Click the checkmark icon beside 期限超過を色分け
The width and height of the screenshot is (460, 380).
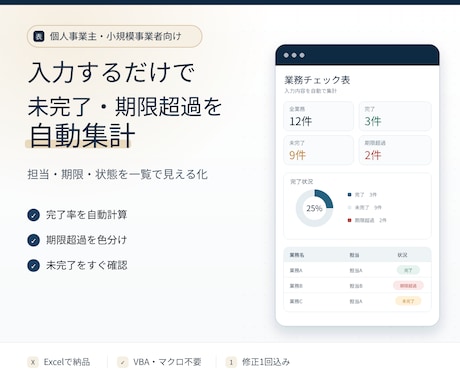pos(33,240)
